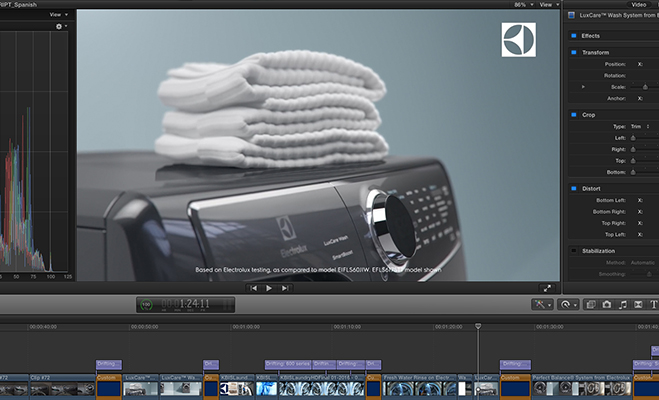This screenshot has width=659, height=400.
Task: Click the timecode display 1:24:11
Action: point(186,304)
